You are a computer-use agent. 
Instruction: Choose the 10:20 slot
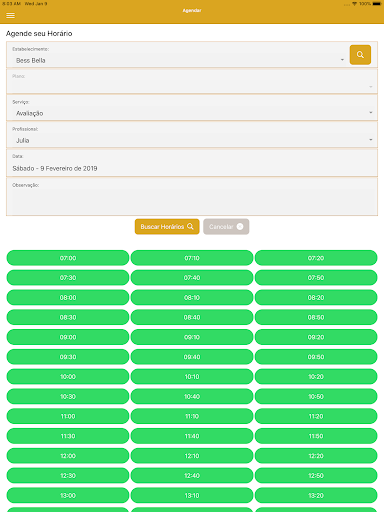coord(316,377)
